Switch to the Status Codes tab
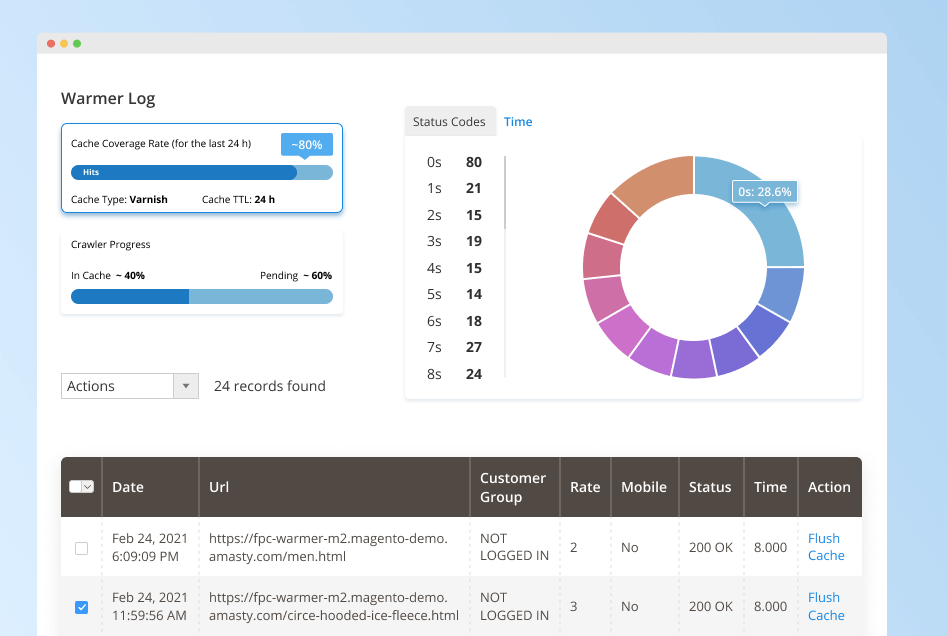Screen dimensions: 947x636 (449, 122)
